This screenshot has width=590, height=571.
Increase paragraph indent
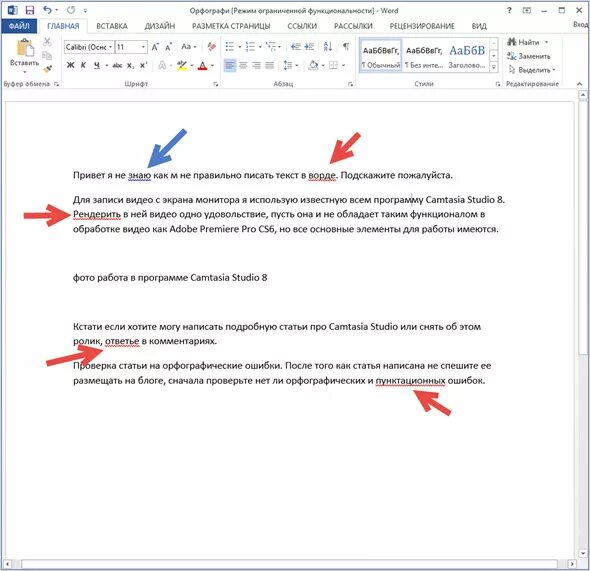click(x=309, y=47)
